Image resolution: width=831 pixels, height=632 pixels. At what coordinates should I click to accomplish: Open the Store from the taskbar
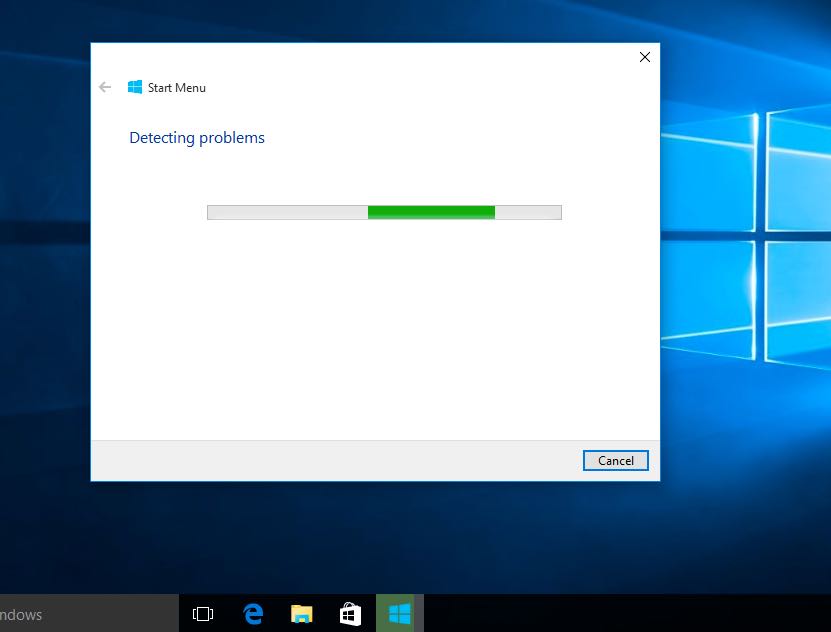tap(350, 614)
